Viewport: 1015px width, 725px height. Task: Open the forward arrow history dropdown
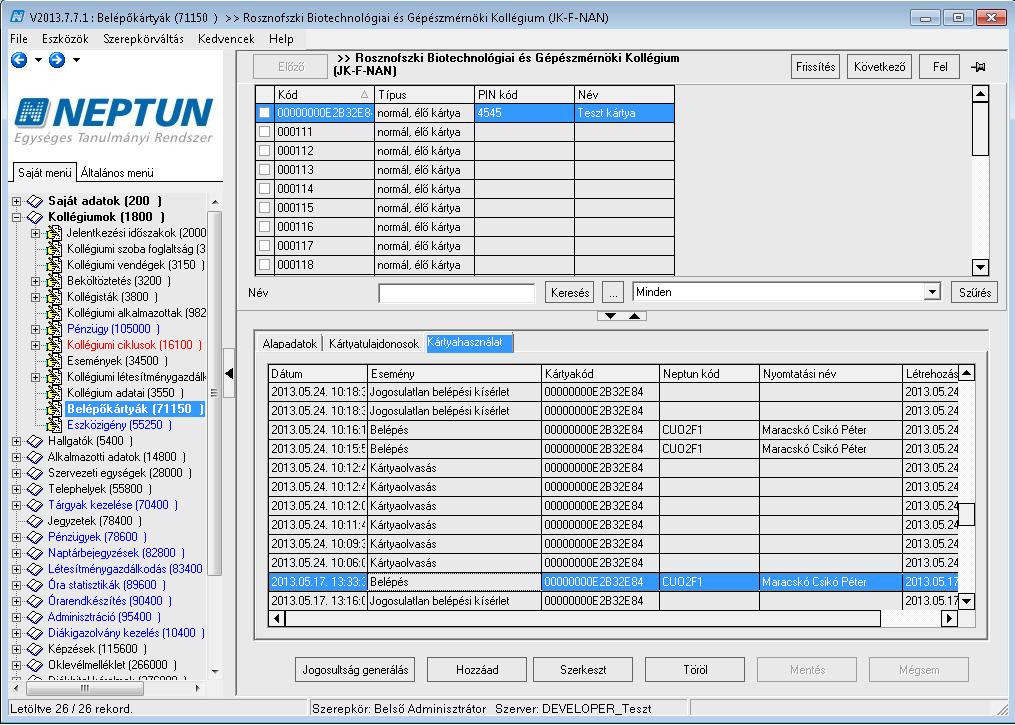click(x=76, y=60)
